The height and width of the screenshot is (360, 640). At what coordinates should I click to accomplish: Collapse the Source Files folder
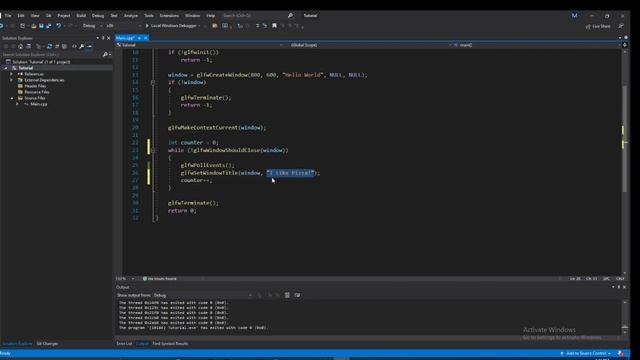click(x=11, y=98)
